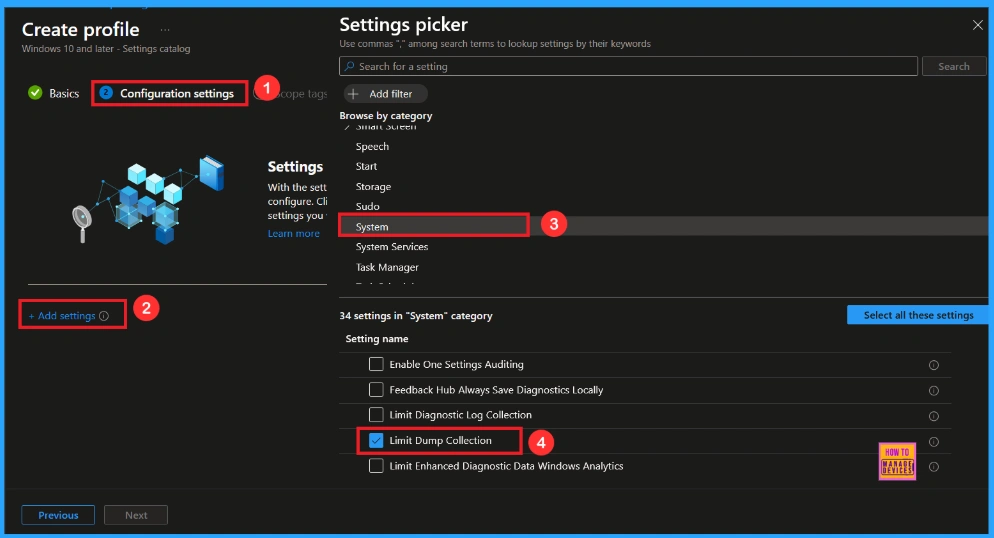Screen dimensions: 994x538
Task: Open the ellipsis menu beside Create profile
Action: (x=165, y=30)
